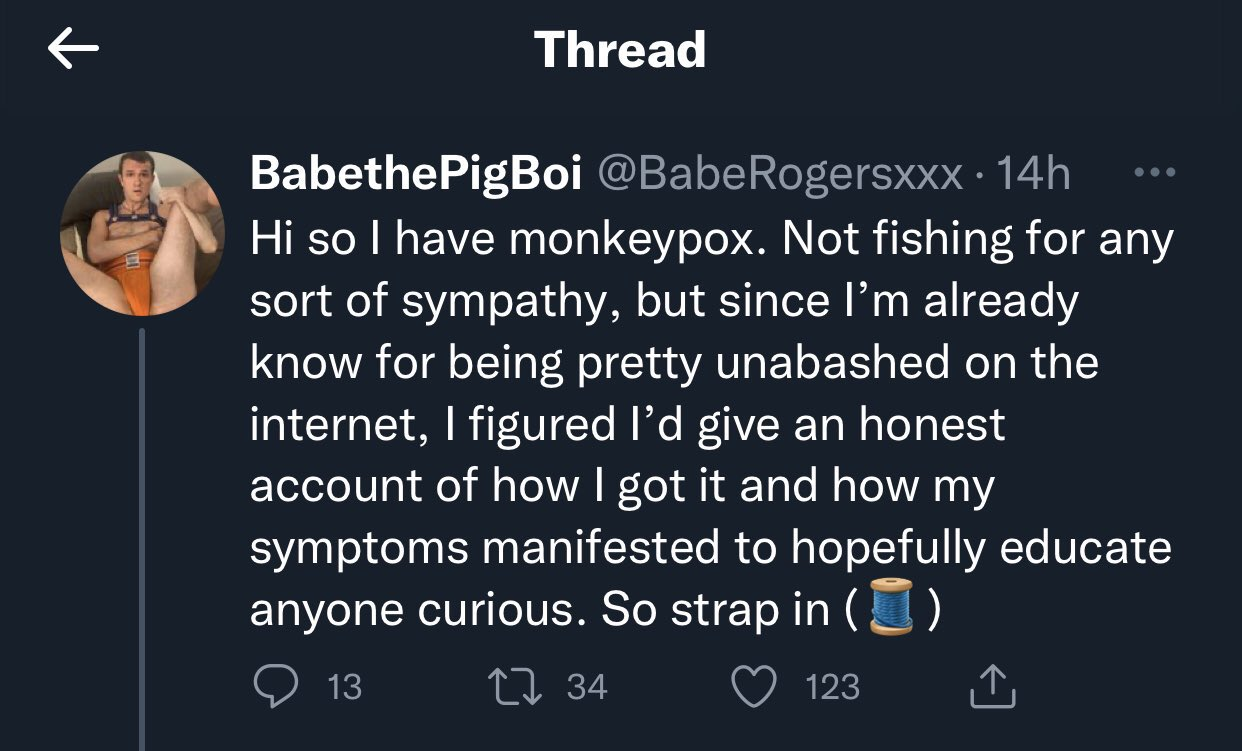
Task: View the 34 retweets count
Action: coord(587,687)
